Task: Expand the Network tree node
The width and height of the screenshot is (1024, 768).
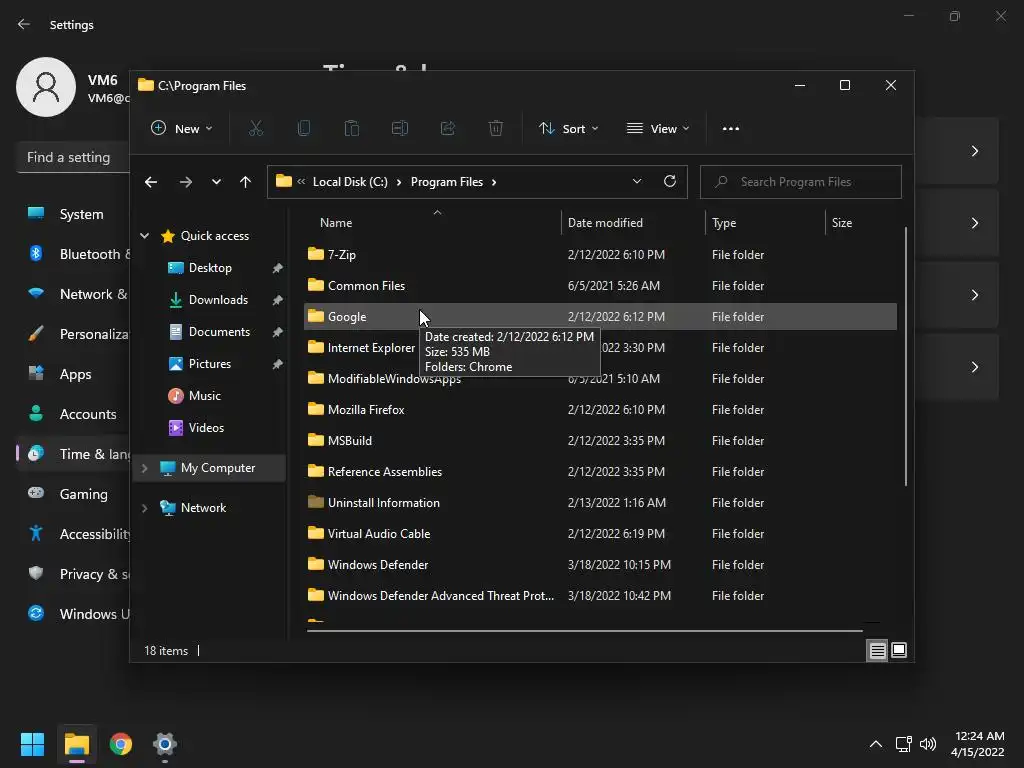Action: 144,508
